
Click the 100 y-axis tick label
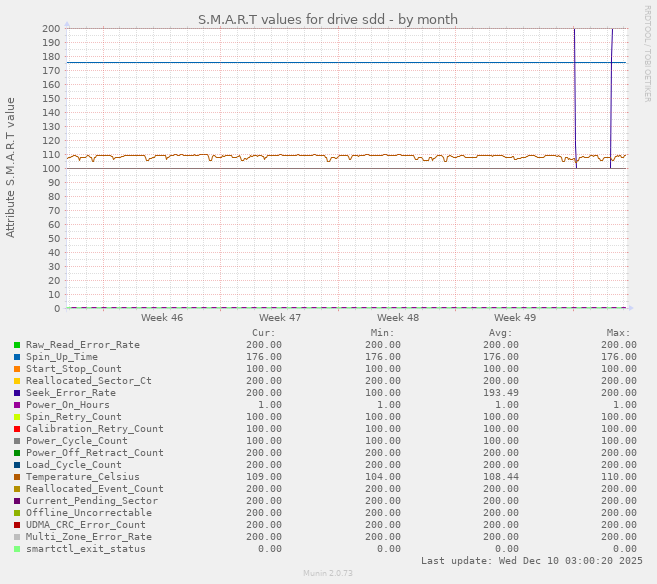(51, 168)
